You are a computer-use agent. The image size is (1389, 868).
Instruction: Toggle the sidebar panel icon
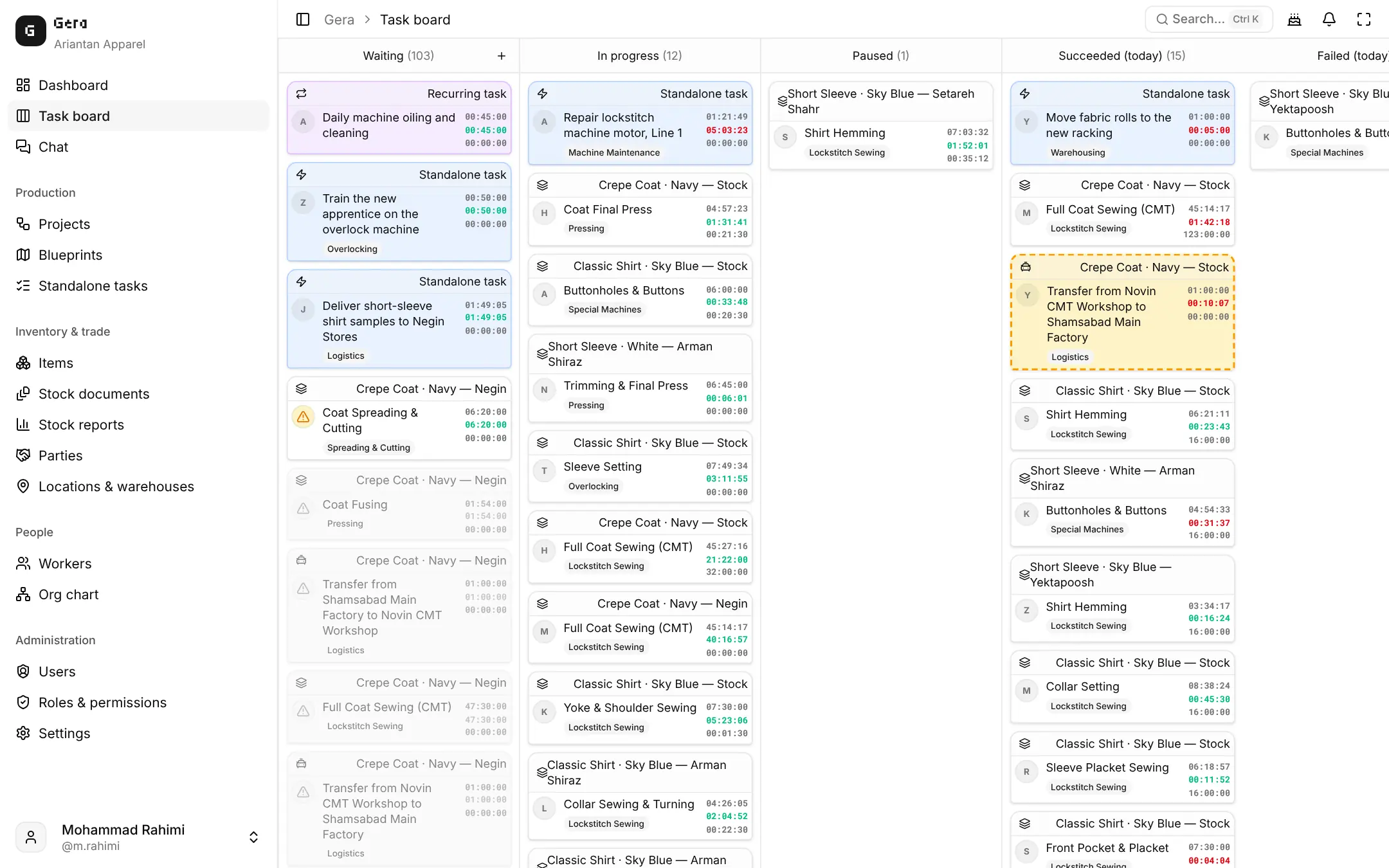click(x=303, y=19)
